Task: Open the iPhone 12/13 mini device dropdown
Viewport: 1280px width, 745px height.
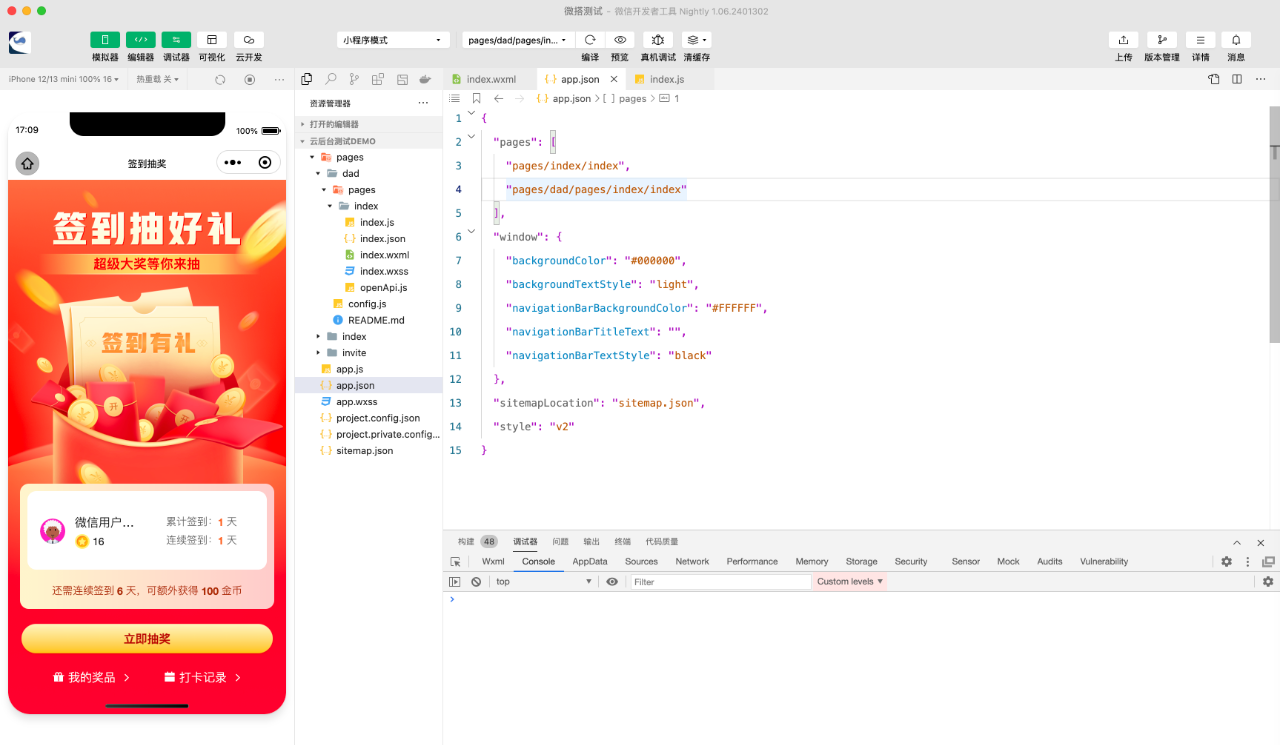Action: pos(64,79)
